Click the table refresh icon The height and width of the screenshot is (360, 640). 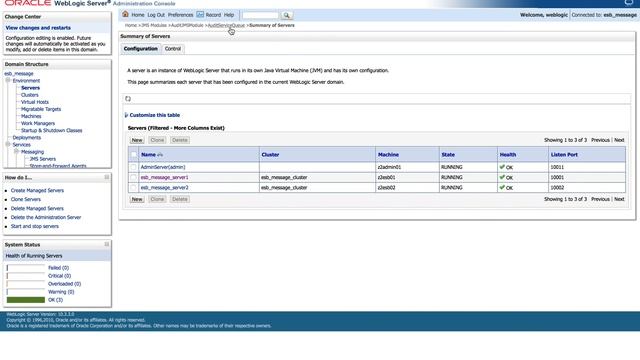click(128, 99)
